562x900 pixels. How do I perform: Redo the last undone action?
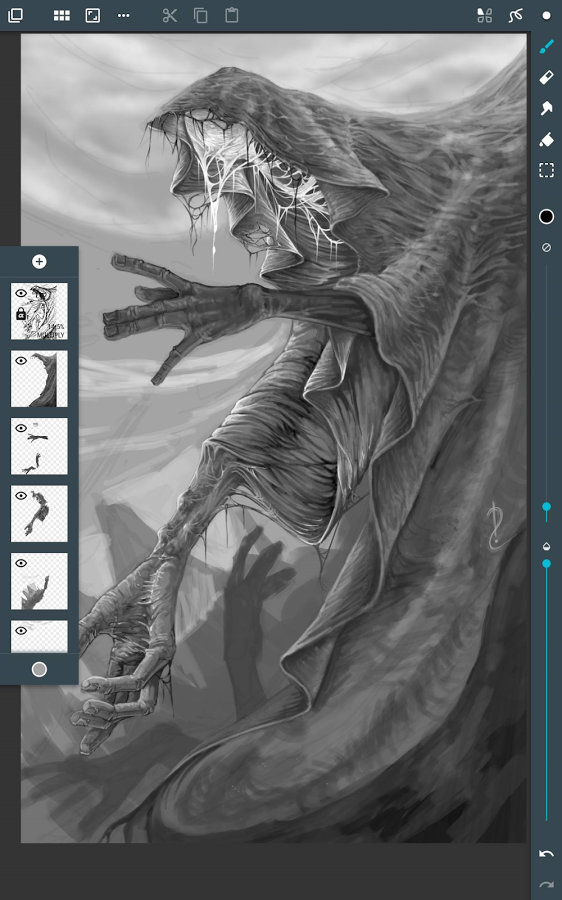[x=546, y=885]
